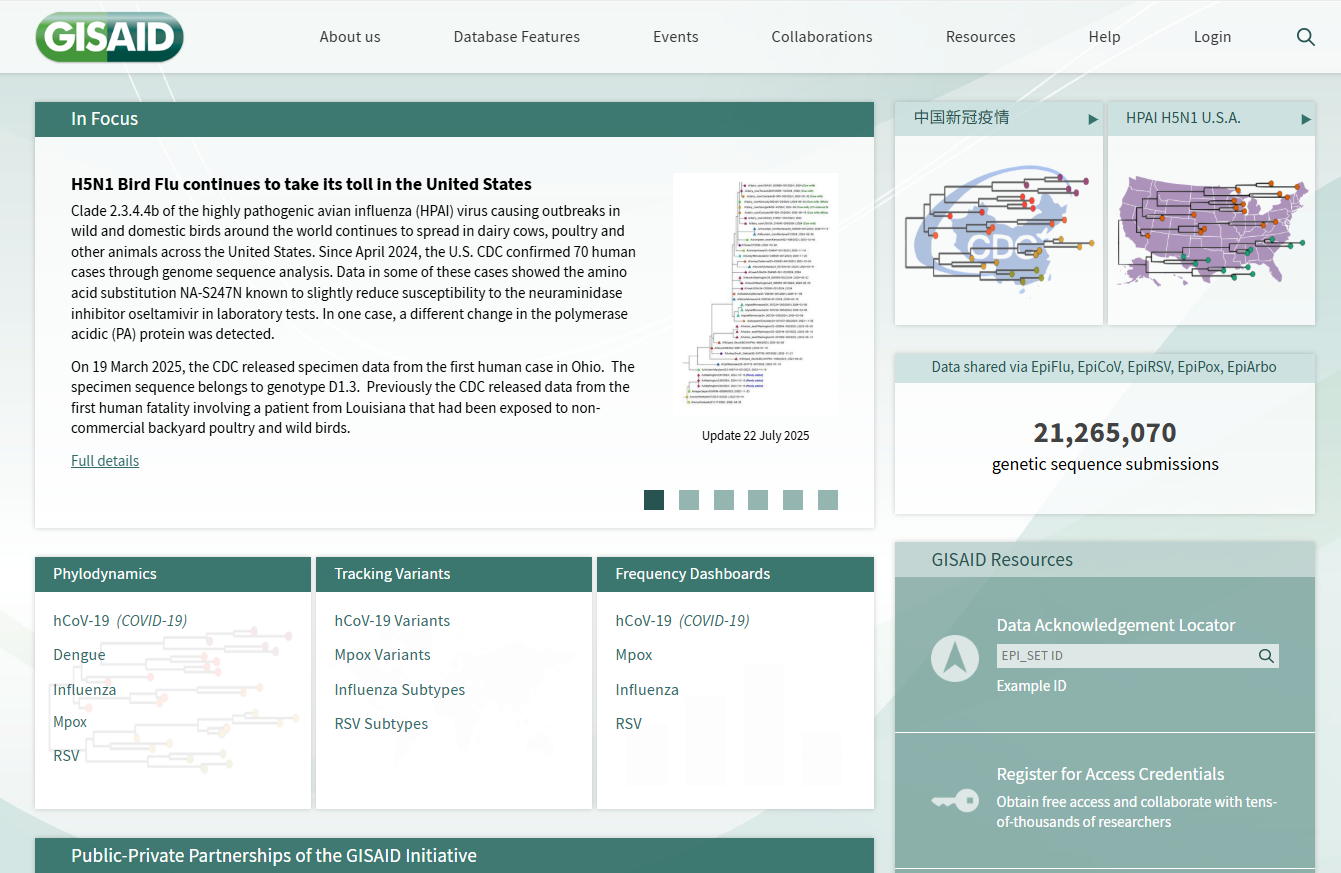Switch to the third carousel slide indicator

pos(723,500)
